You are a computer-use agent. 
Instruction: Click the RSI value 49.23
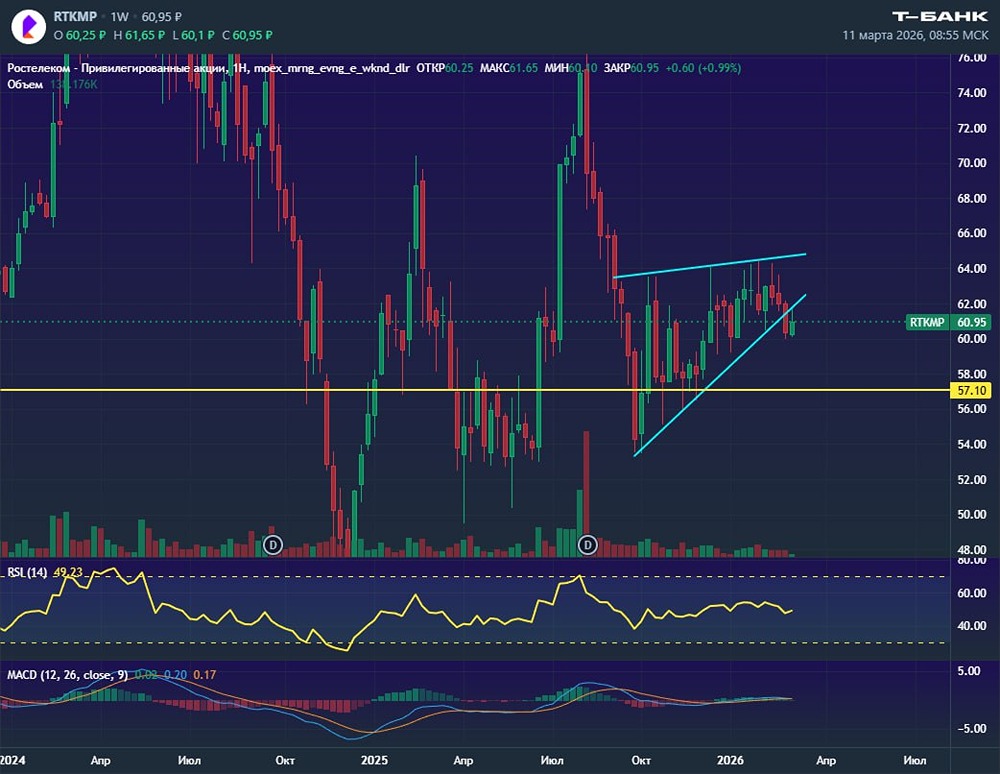click(68, 573)
